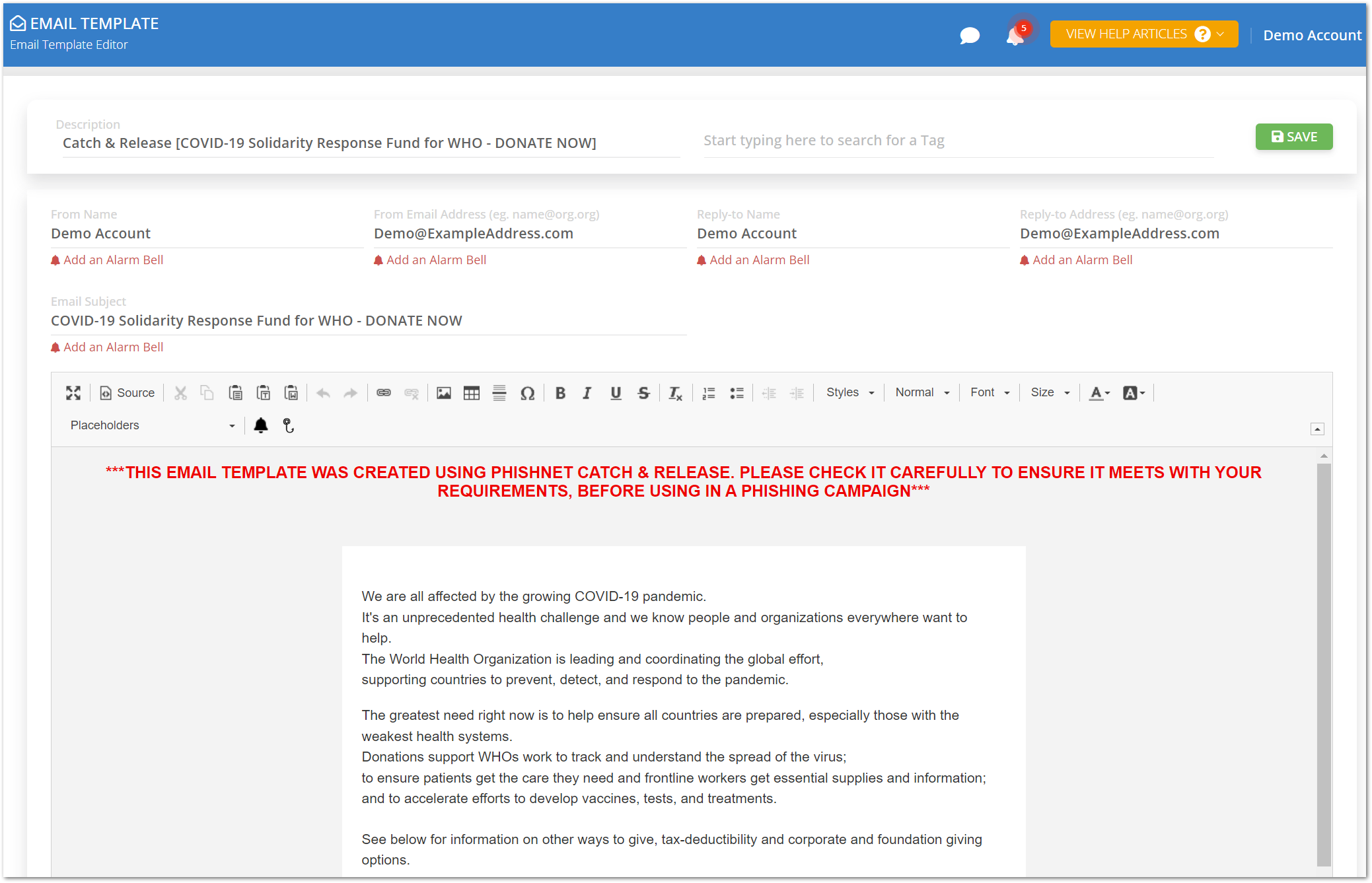Image resolution: width=1372 pixels, height=883 pixels.
Task: Insert an image into template
Action: tap(444, 393)
